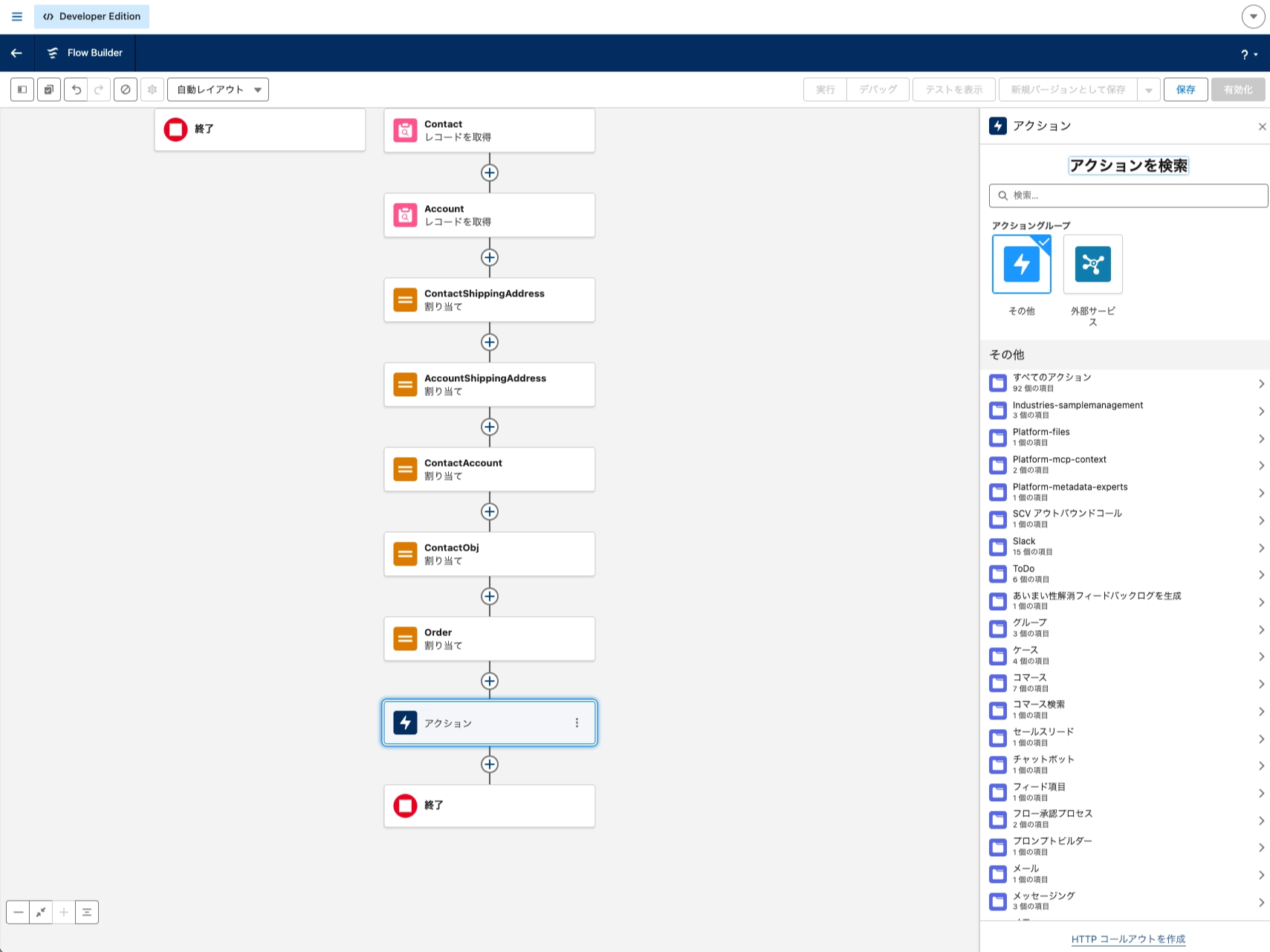1270x952 pixels.
Task: Fit the flow to the canvas view
Action: (x=41, y=912)
